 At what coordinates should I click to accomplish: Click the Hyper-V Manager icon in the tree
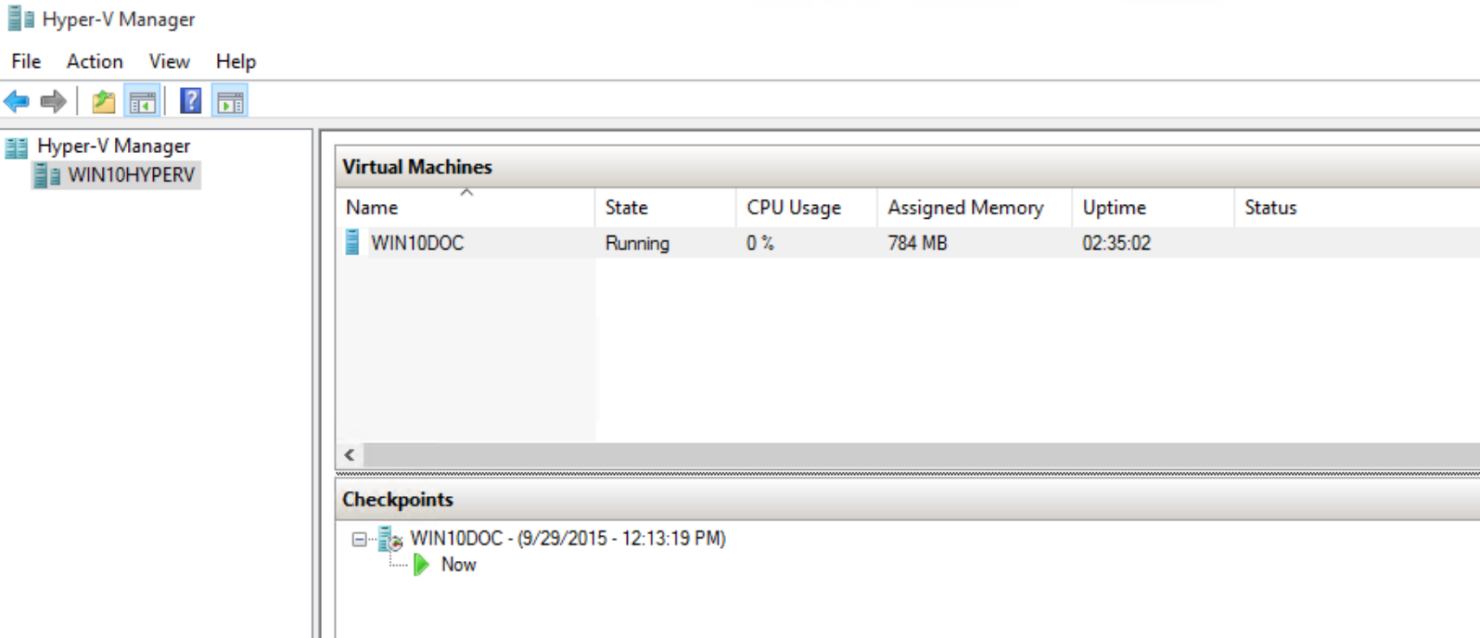(16, 145)
